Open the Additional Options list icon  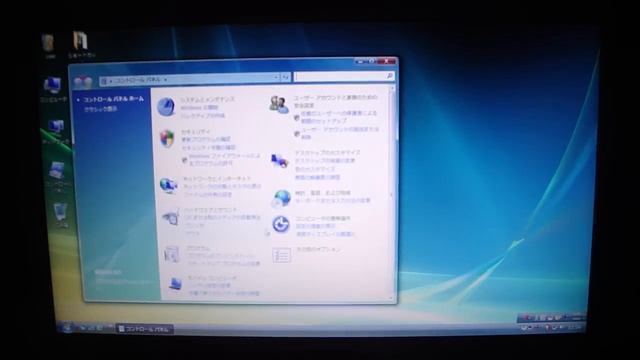point(282,256)
